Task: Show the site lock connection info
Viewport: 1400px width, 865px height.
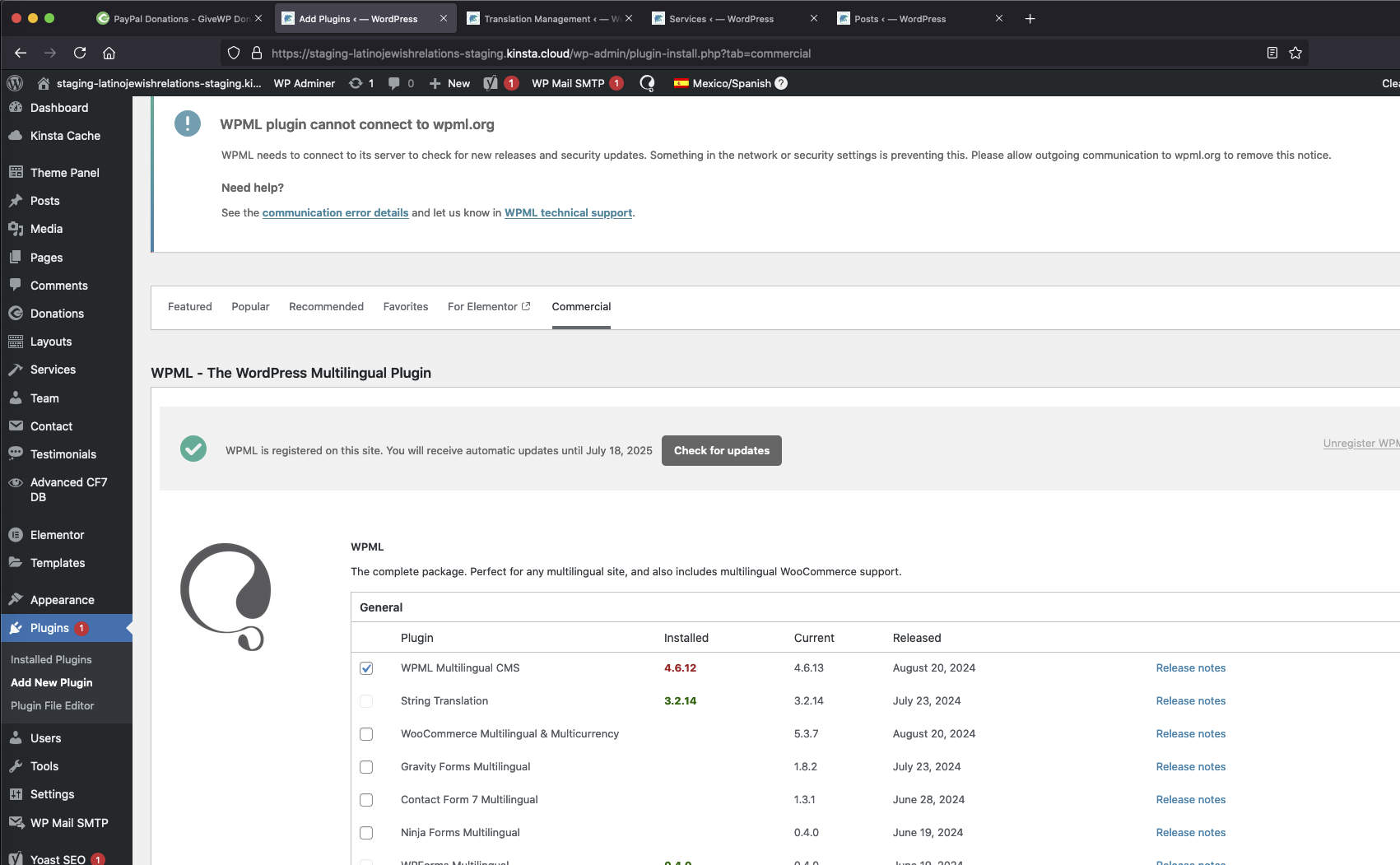Action: [257, 53]
